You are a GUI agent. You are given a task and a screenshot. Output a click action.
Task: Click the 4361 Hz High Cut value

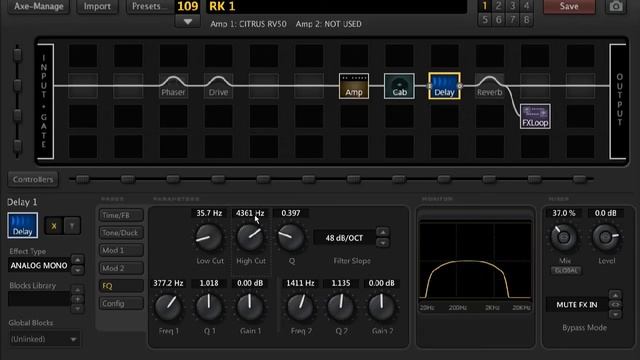pyautogui.click(x=250, y=213)
